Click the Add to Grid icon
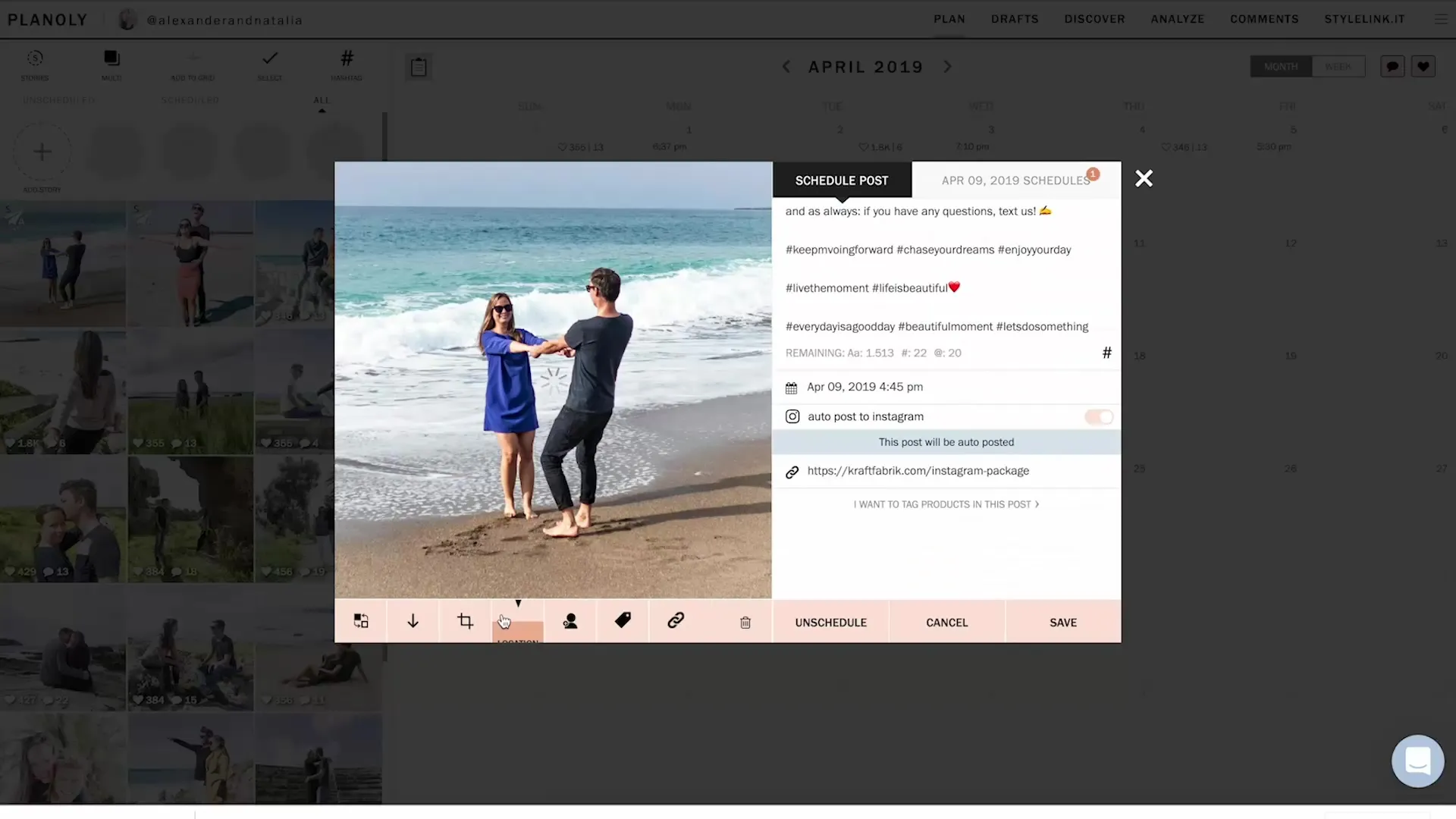This screenshot has width=1456, height=819. coord(193,65)
